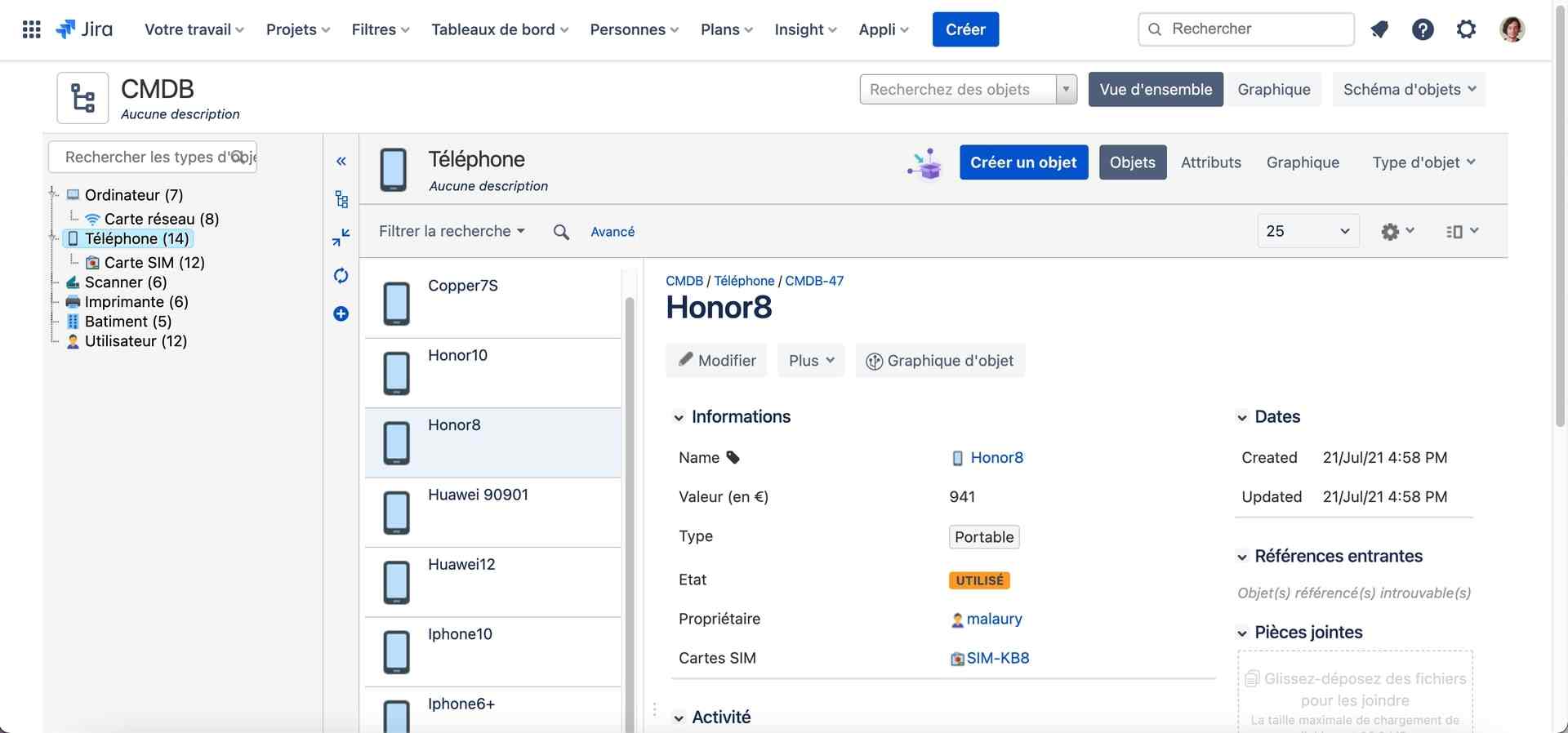Open the list settings gear dropdown
This screenshot has width=1568, height=733.
point(1397,231)
